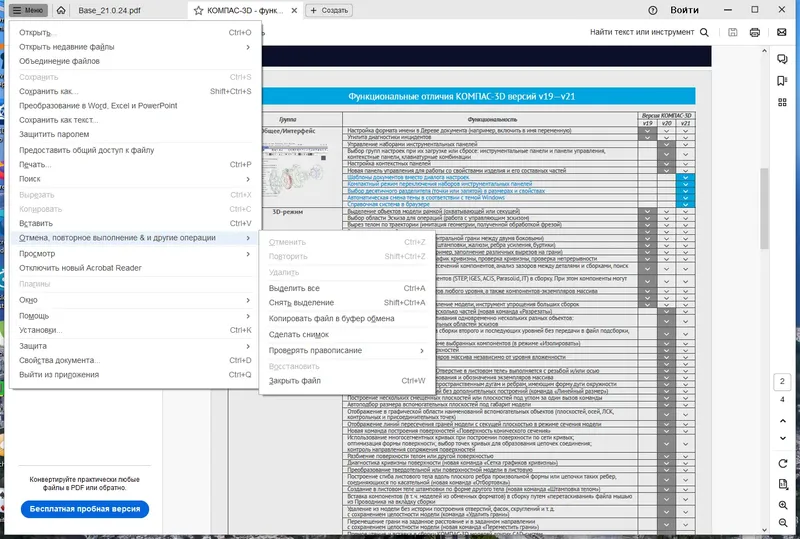Expand Отмена, повторное выполнение submenu
The image size is (800, 539).
pos(135,238)
